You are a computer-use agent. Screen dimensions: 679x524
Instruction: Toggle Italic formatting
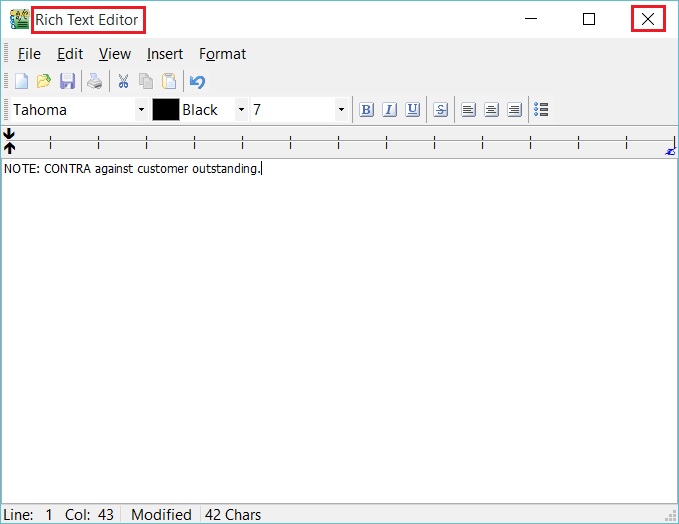[389, 110]
